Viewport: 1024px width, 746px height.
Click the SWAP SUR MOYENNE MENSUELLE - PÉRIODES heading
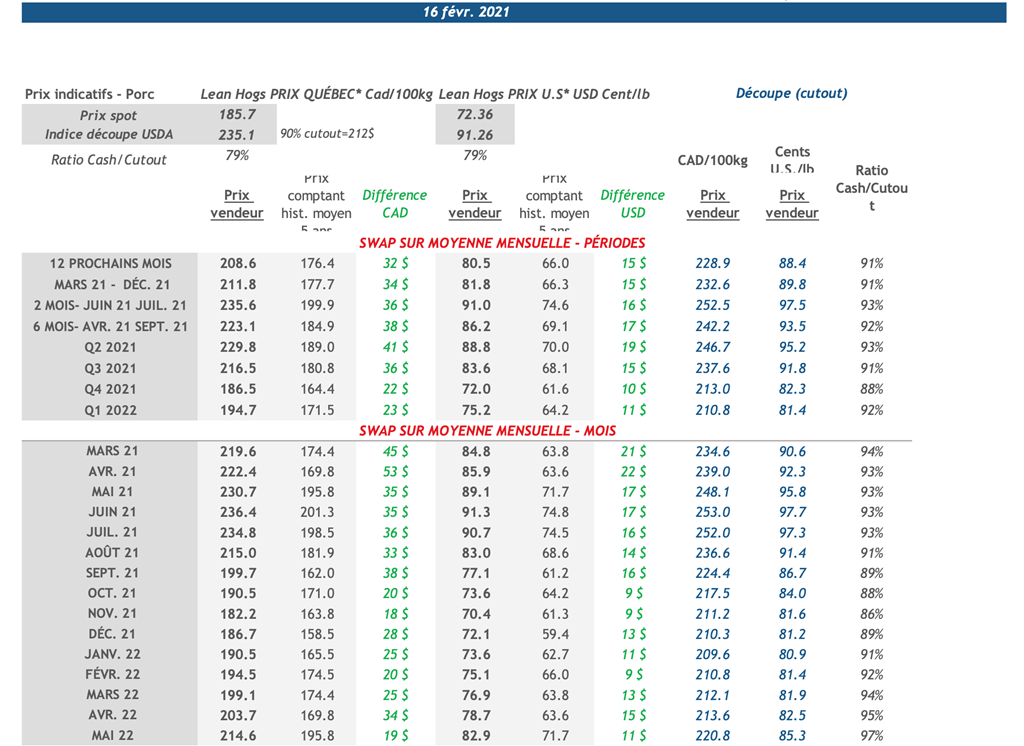(x=502, y=243)
